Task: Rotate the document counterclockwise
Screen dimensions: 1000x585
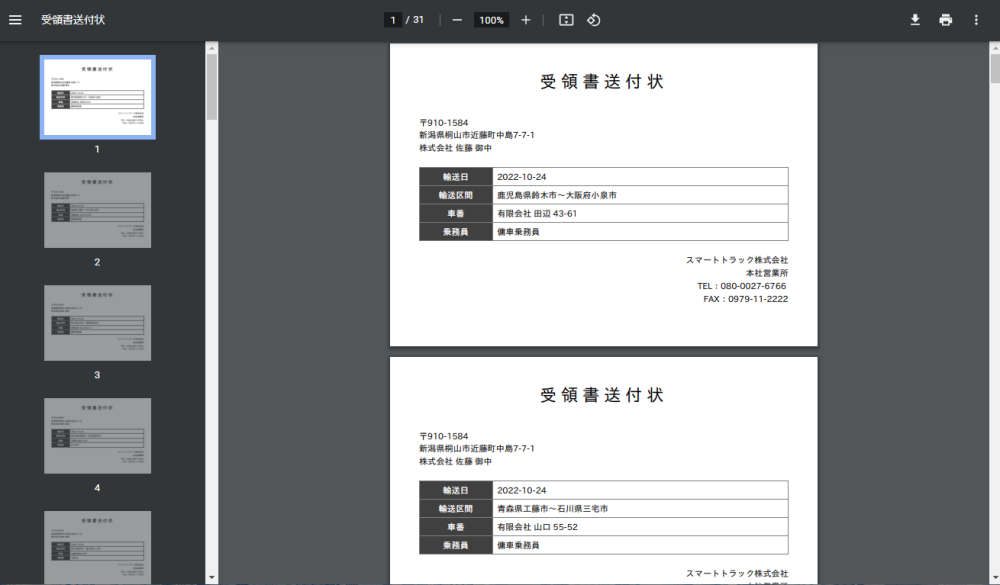Action: click(x=593, y=20)
